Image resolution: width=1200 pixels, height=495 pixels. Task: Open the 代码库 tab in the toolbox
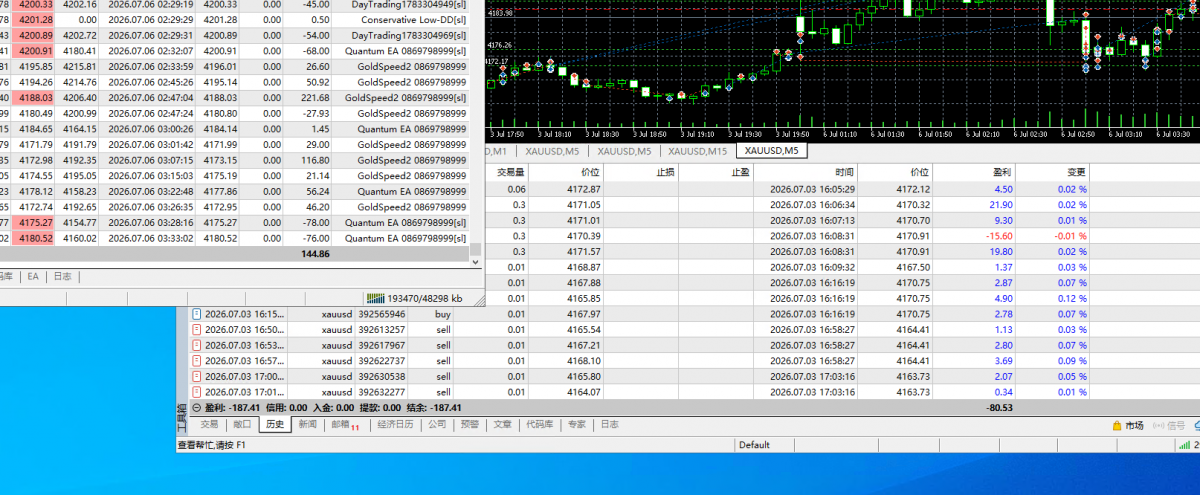point(540,424)
